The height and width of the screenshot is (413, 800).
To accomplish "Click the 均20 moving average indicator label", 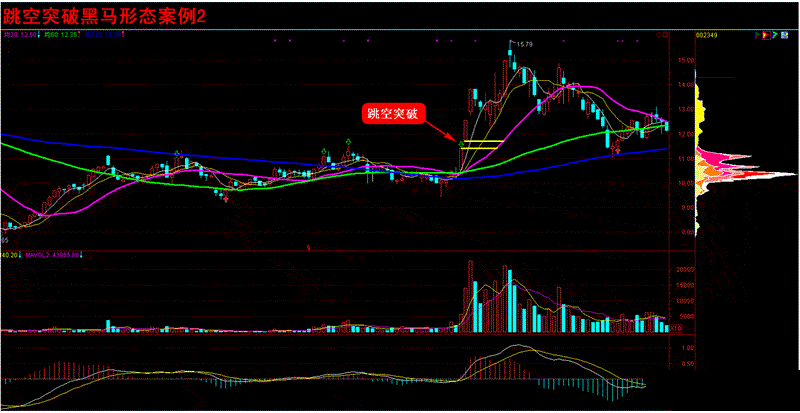I will tap(18, 34).
